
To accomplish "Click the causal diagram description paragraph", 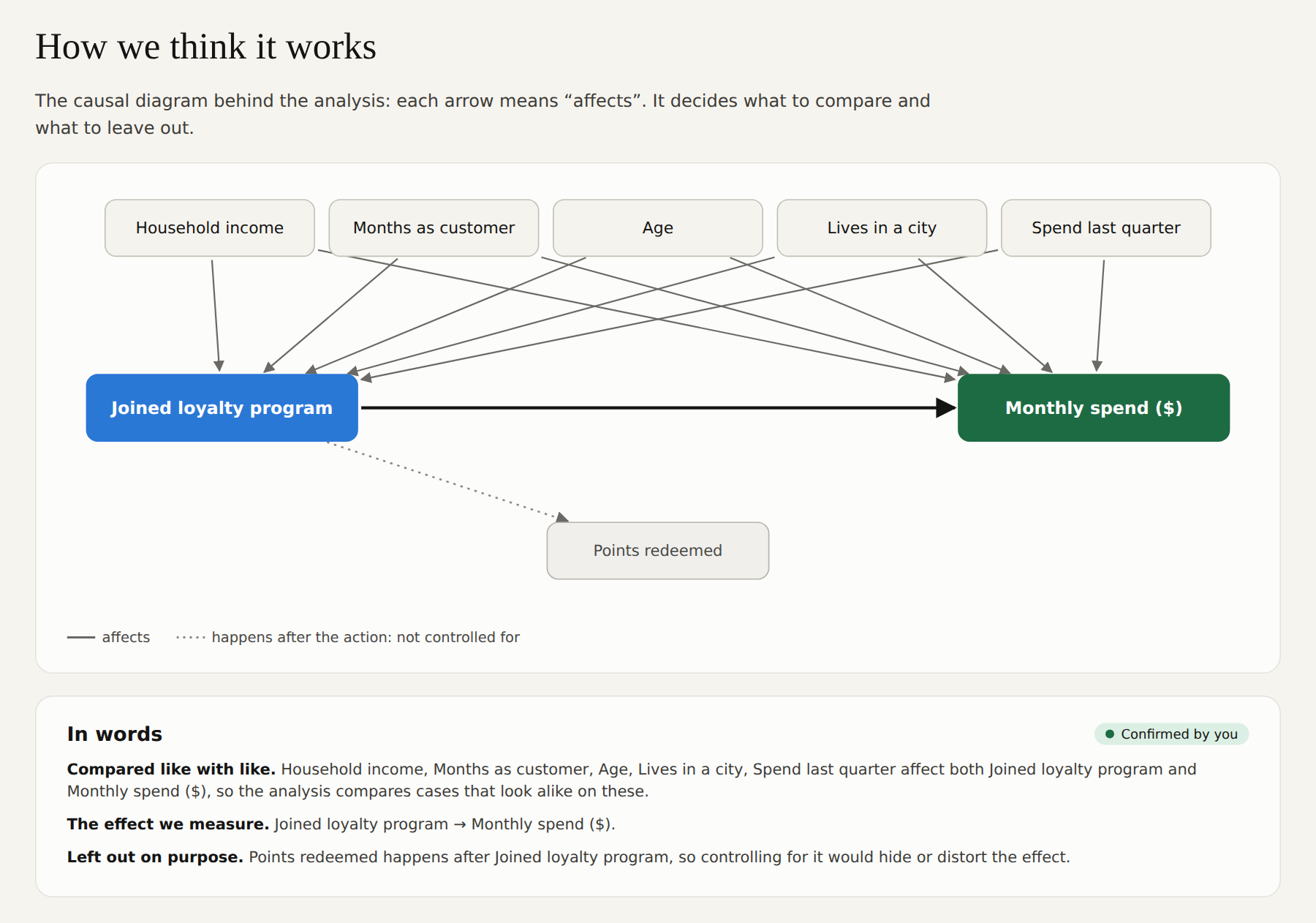I will click(483, 114).
